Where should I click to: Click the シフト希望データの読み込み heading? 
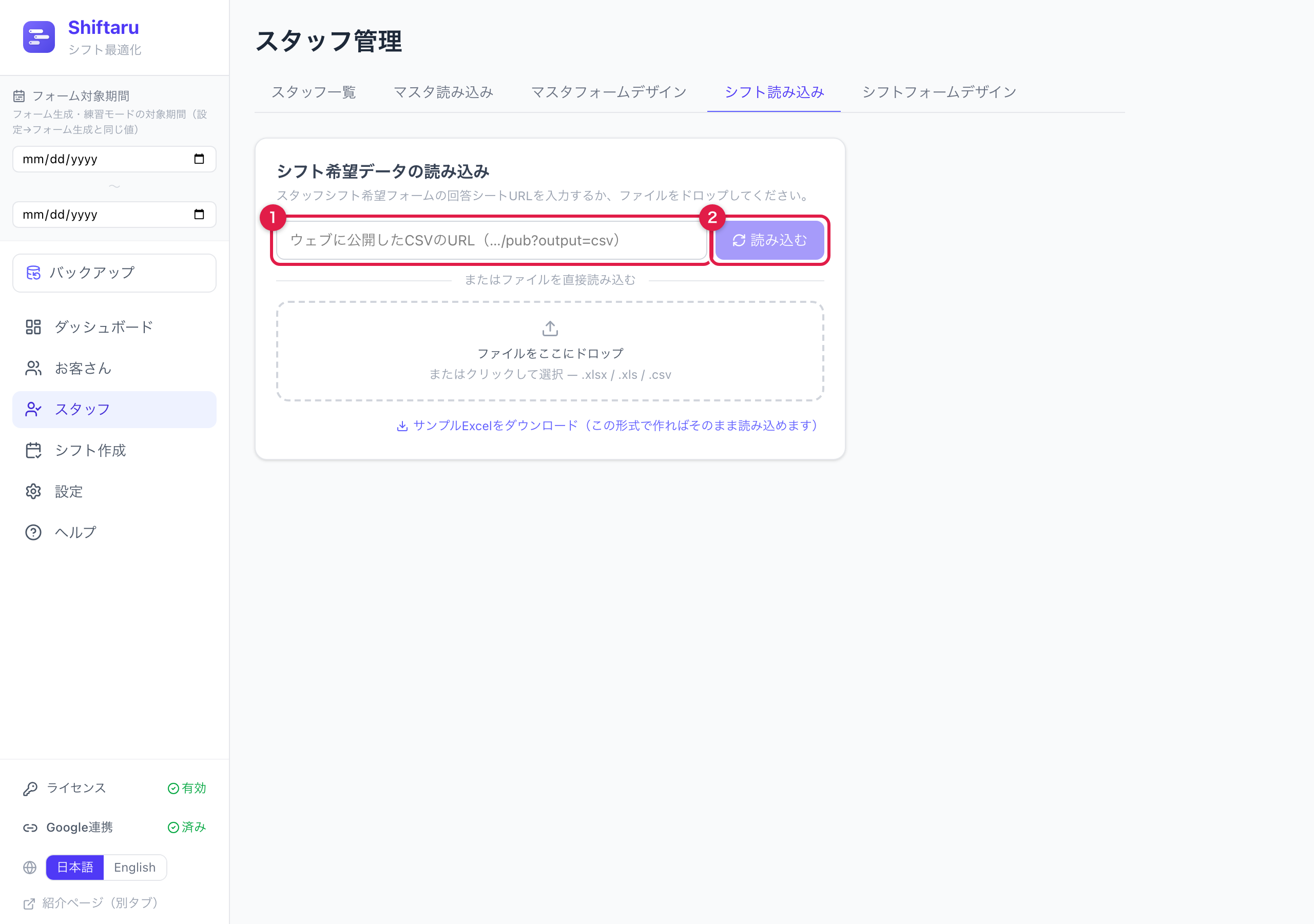point(383,172)
